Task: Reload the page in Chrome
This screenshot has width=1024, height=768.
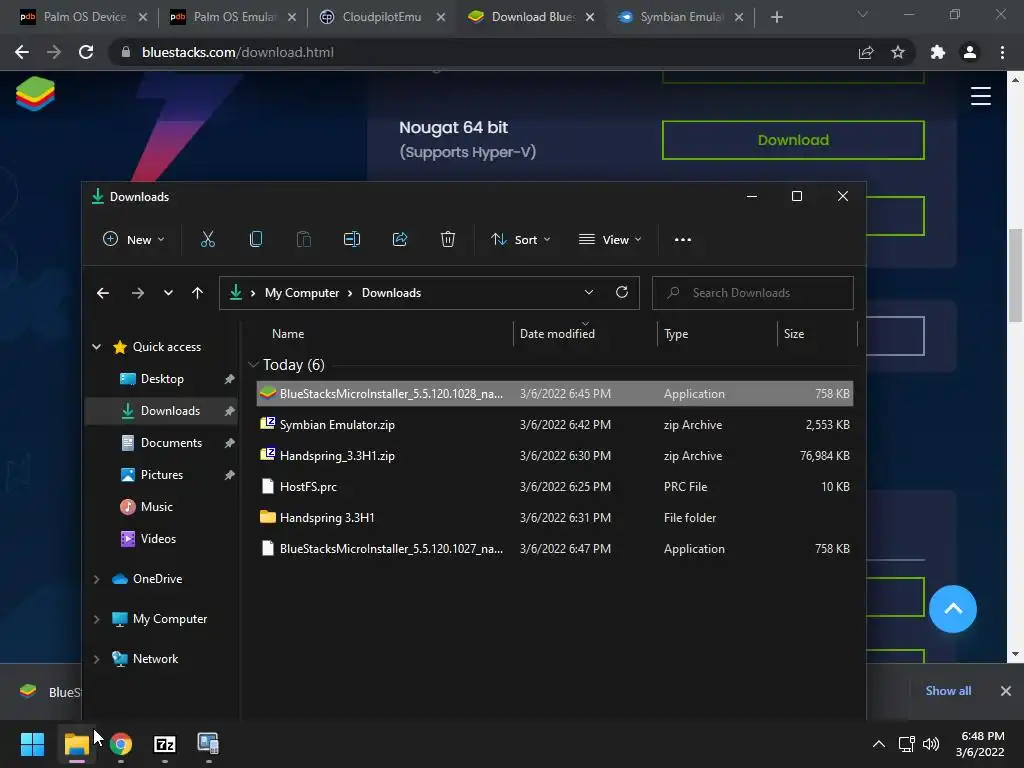Action: pyautogui.click(x=86, y=52)
